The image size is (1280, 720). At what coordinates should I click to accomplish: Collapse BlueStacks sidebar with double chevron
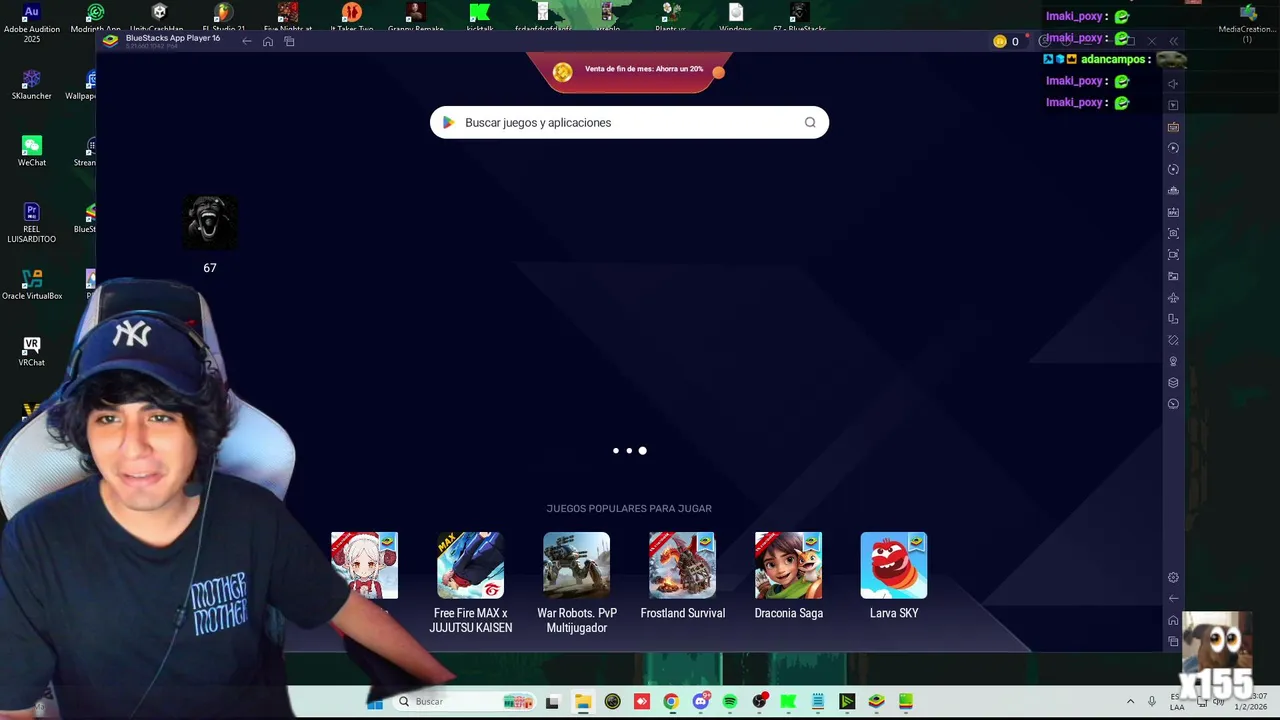pyautogui.click(x=1173, y=41)
